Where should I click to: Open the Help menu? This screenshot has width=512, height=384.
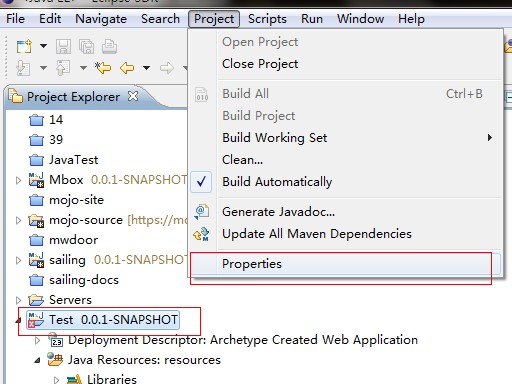(411, 19)
